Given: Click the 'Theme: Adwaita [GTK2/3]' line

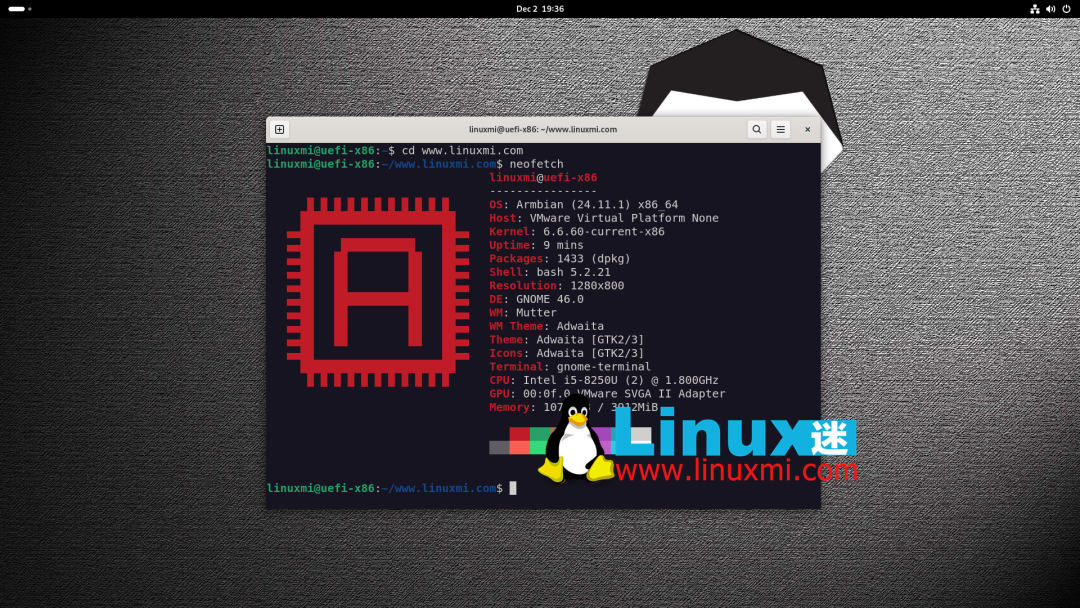Looking at the screenshot, I should pyautogui.click(x=567, y=339).
